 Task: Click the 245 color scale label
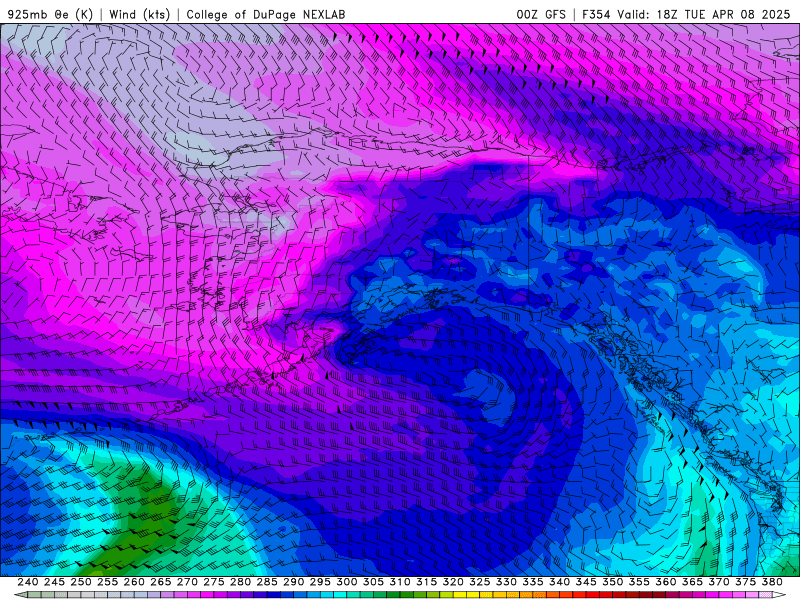[x=54, y=582]
